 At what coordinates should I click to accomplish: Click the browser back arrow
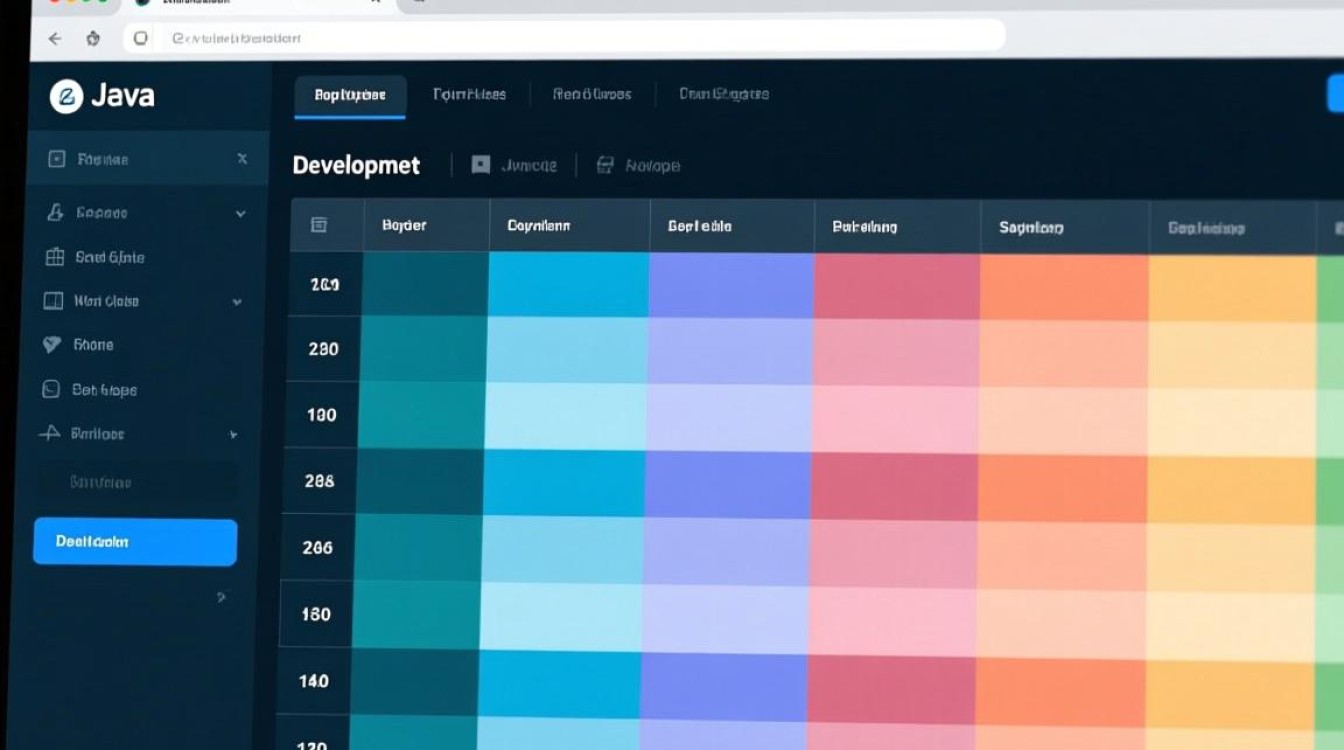tap(55, 39)
